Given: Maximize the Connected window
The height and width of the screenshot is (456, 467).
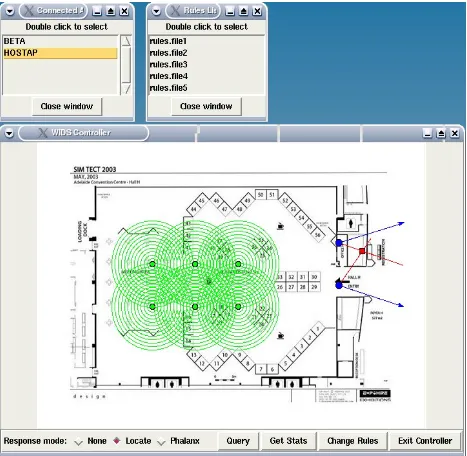Looking at the screenshot, I should 111,11.
